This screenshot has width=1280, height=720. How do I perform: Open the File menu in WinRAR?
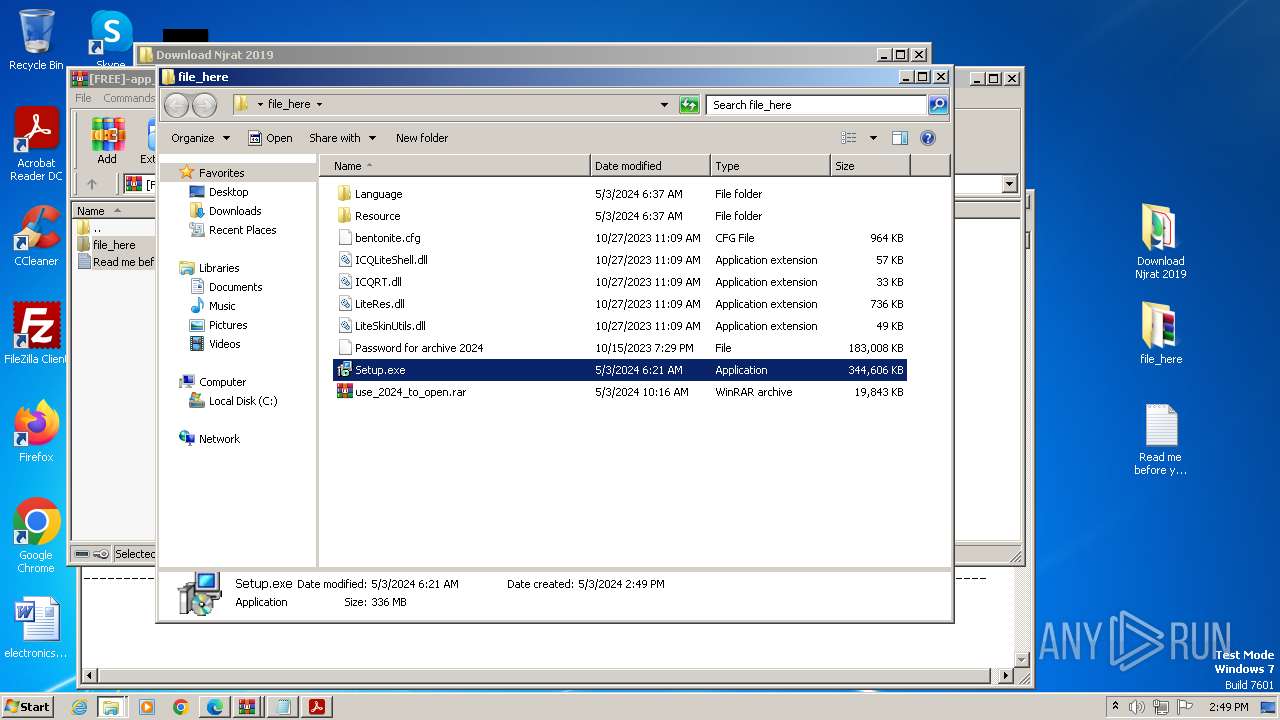83,98
